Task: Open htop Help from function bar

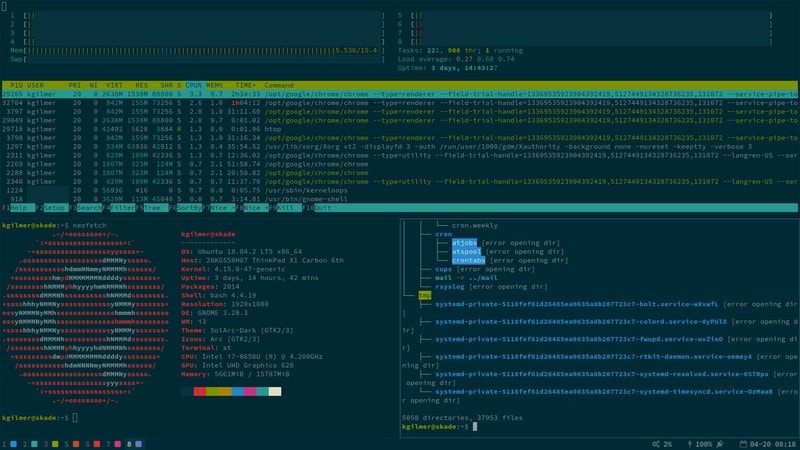Action: click(18, 208)
